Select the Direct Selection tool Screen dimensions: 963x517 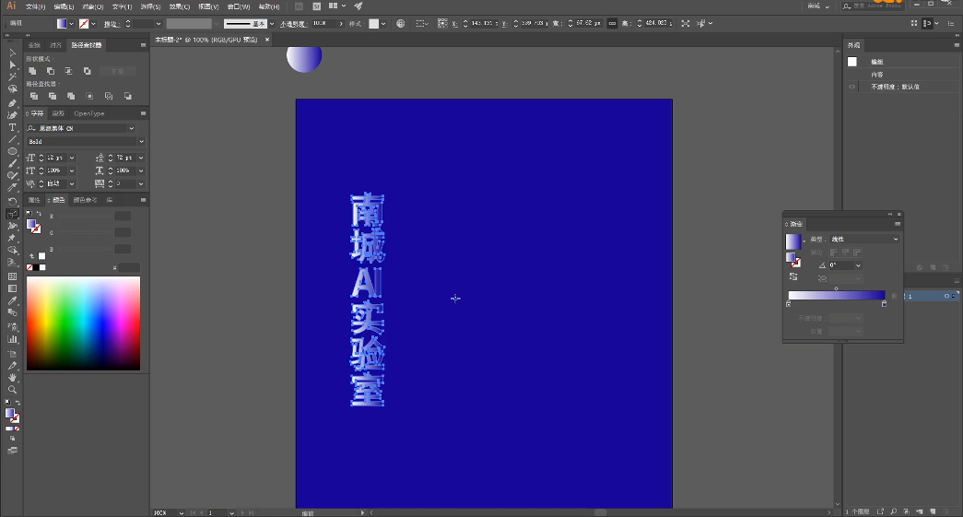[12, 64]
